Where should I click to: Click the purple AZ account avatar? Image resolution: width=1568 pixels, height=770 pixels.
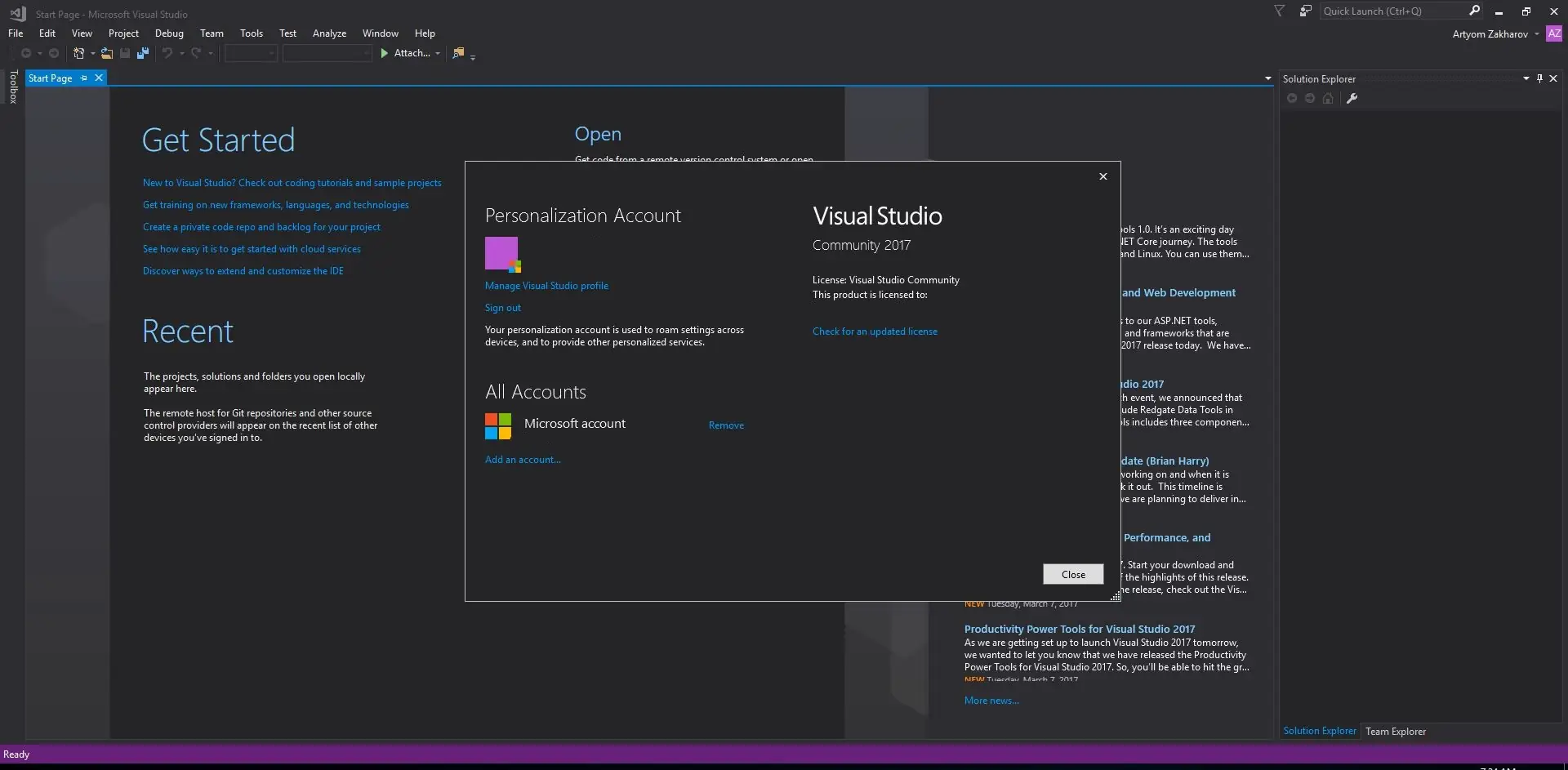click(1553, 33)
